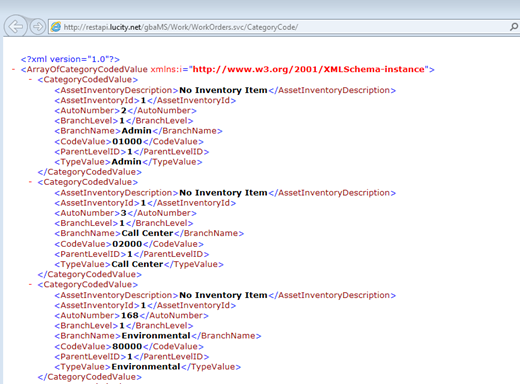
Task: Click the TypeValue Environmental text
Action: pos(146,367)
